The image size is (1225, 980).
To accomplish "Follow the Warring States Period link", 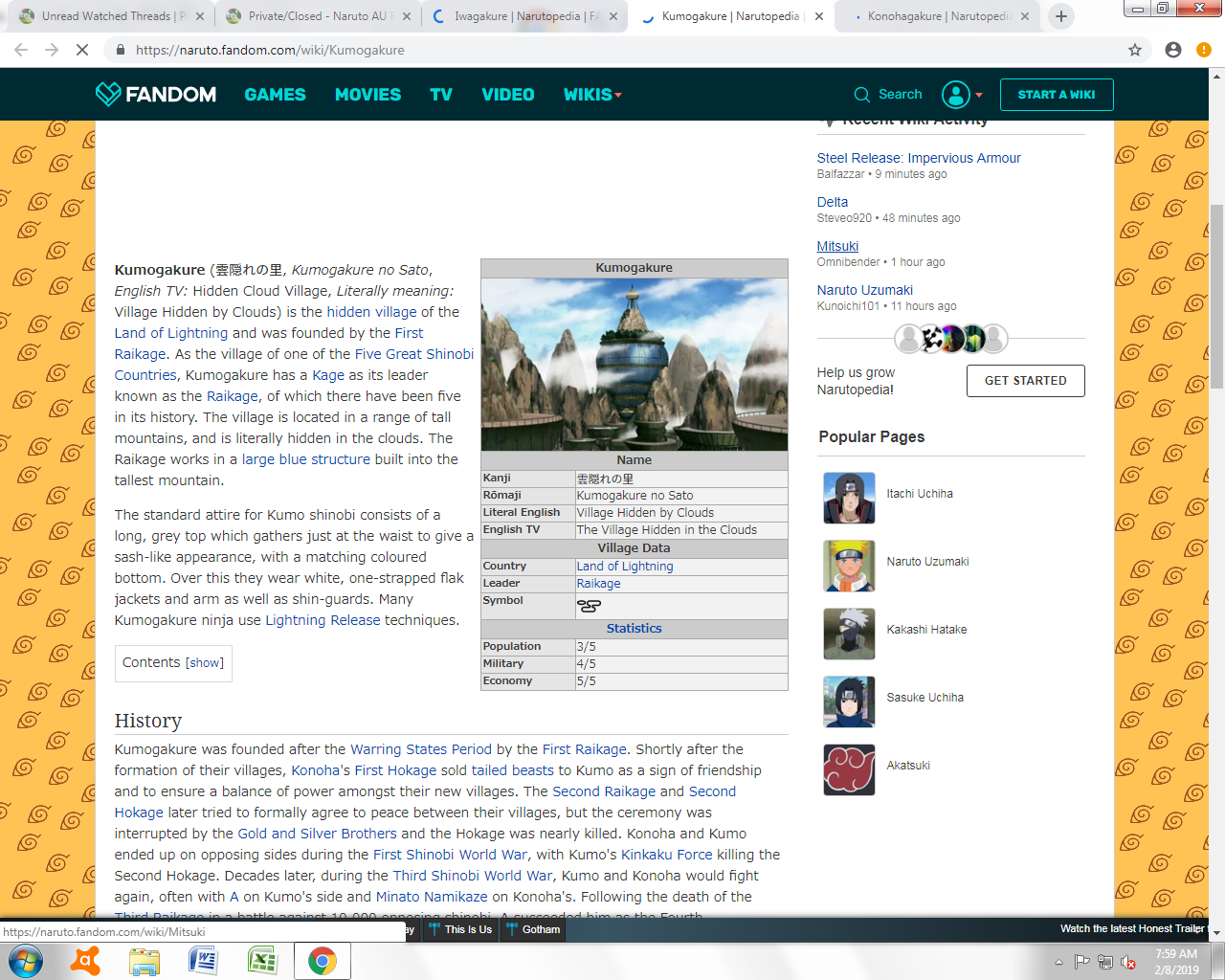I will [x=421, y=749].
